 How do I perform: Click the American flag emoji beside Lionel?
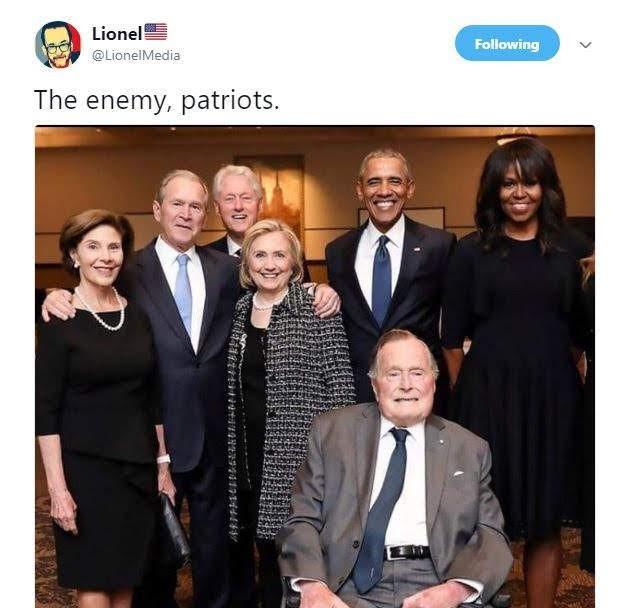pyautogui.click(x=155, y=32)
